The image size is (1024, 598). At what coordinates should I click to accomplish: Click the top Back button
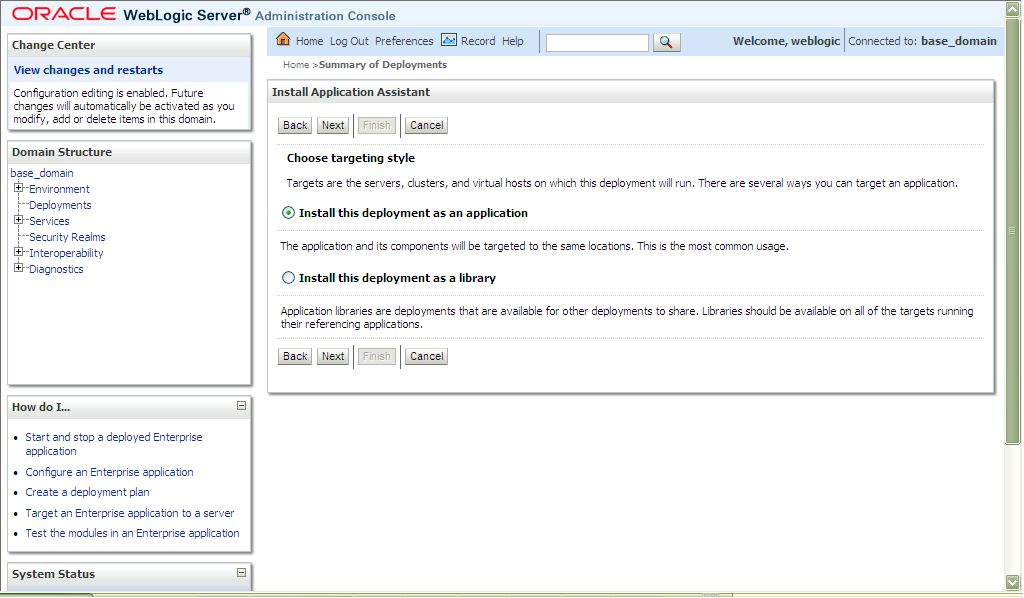(x=295, y=125)
